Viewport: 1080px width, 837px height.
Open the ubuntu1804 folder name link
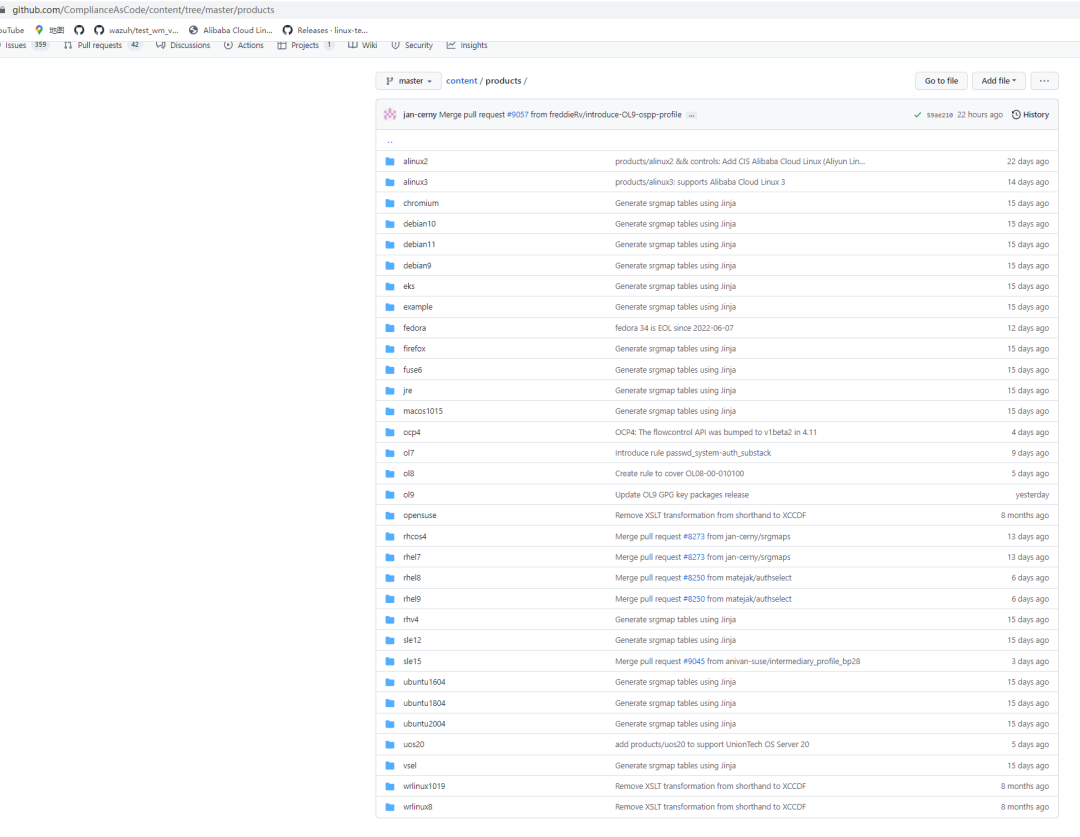tap(424, 703)
